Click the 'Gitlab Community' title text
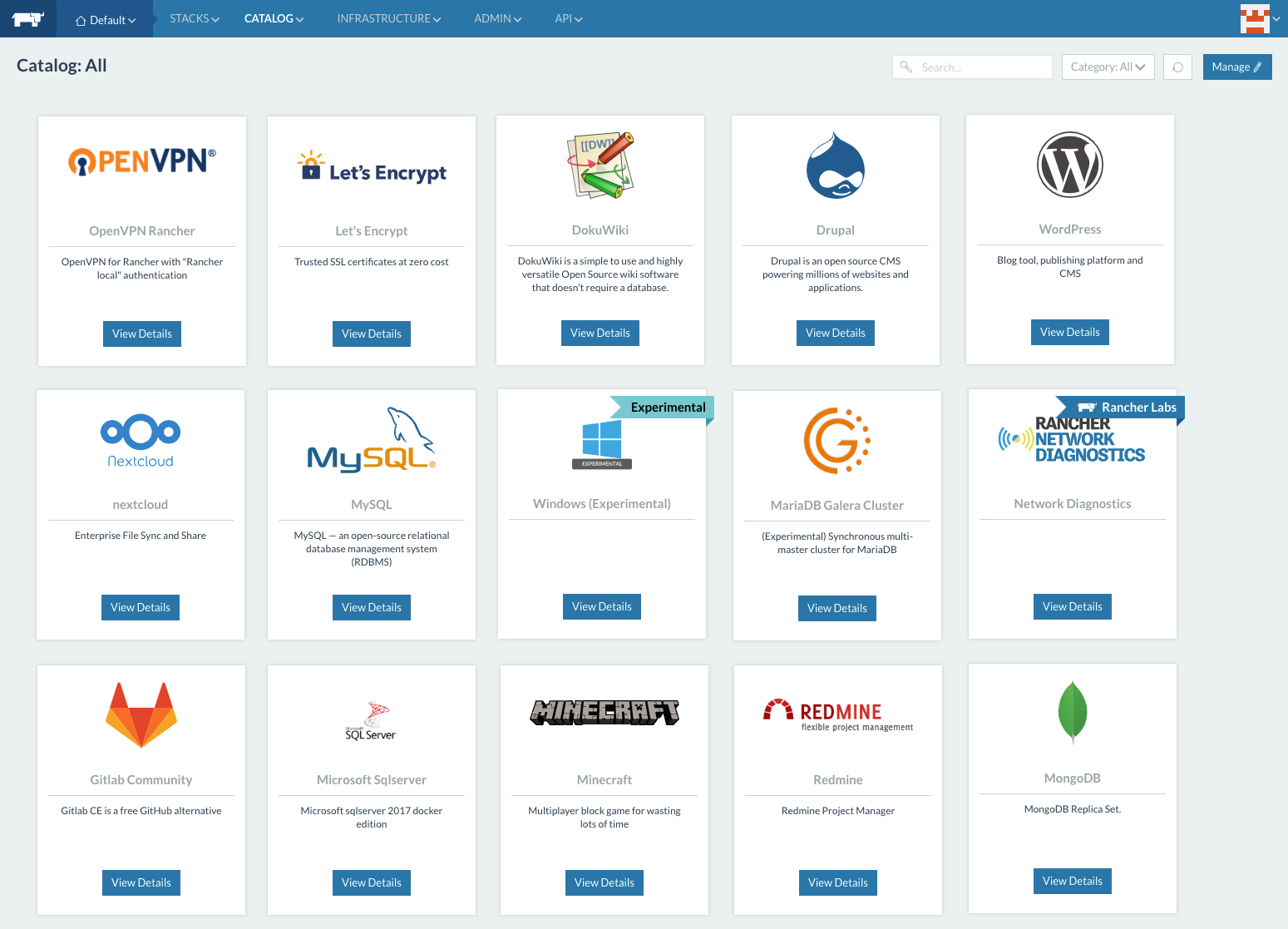1288x929 pixels. coord(141,780)
